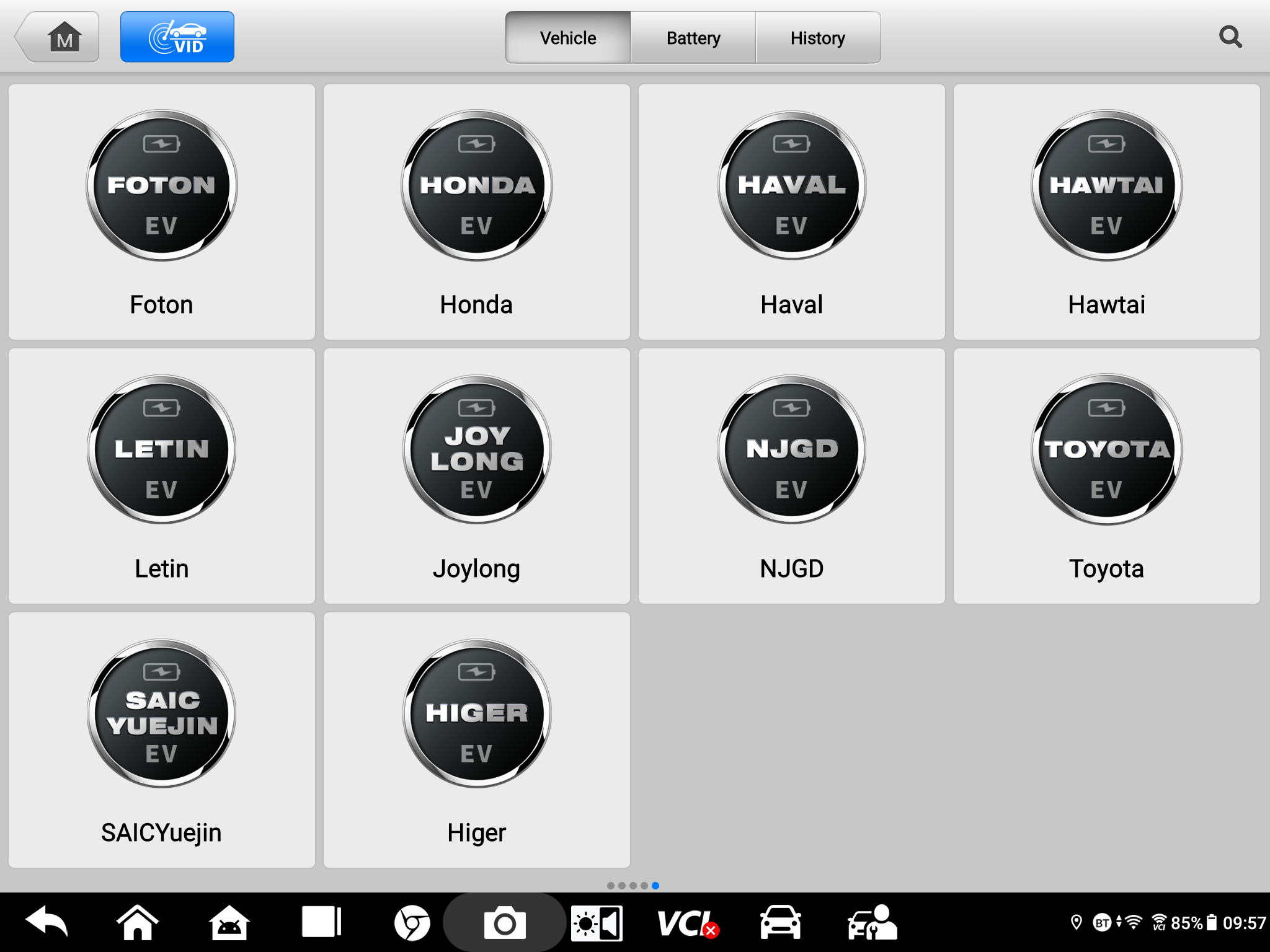The image size is (1270, 952).
Task: Tap the back arrow navigation icon
Action: 47,922
